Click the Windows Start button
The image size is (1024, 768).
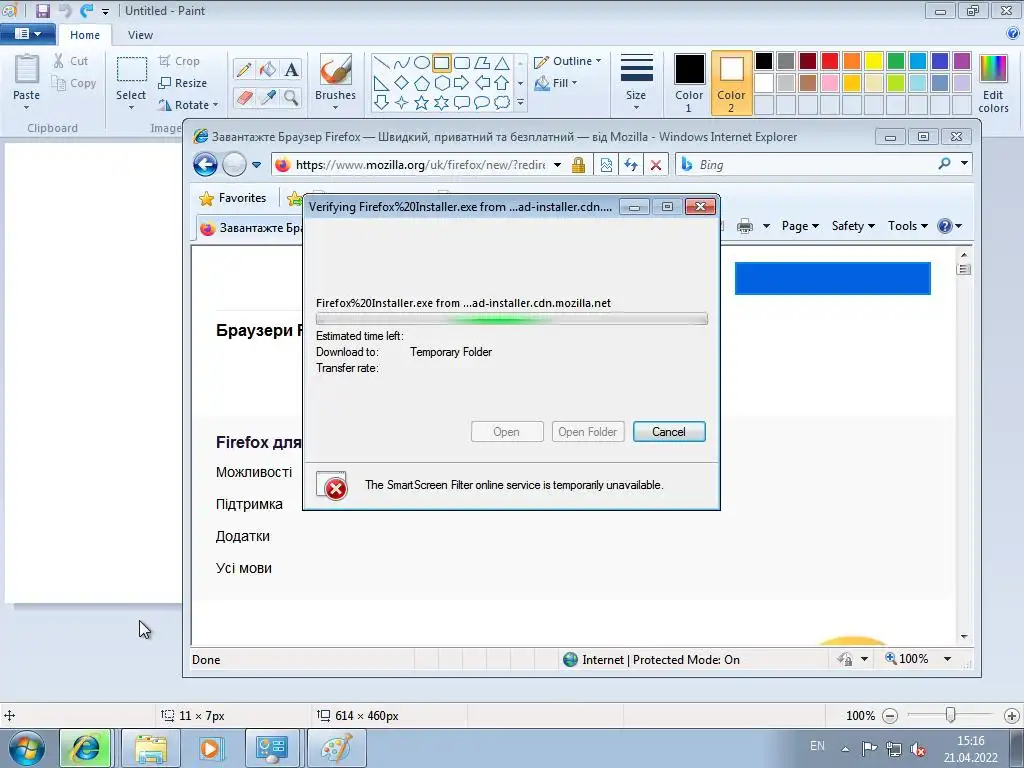26,748
